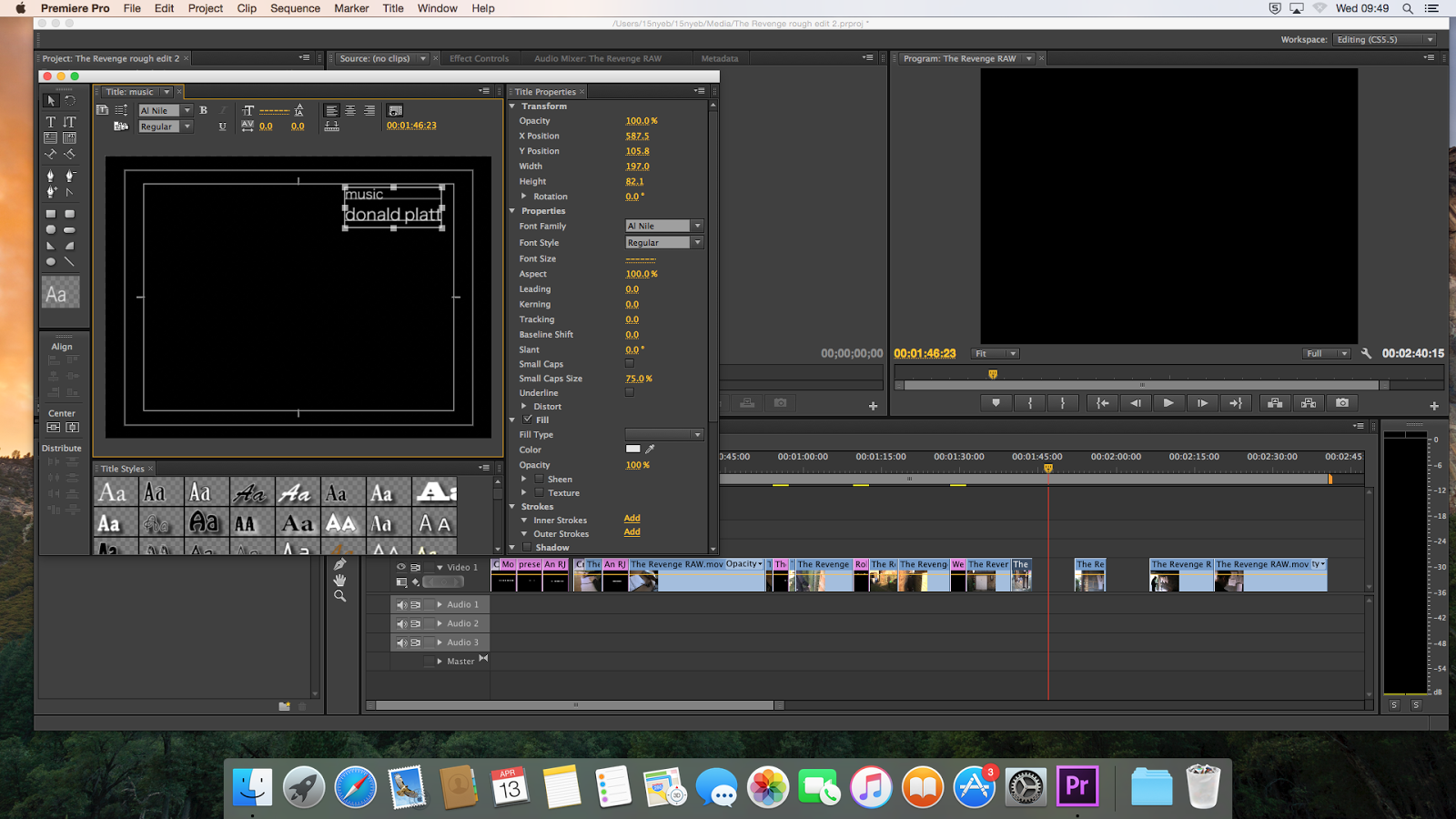This screenshot has width=1456, height=819.
Task: Pick fill color with eyedropper
Action: [650, 449]
